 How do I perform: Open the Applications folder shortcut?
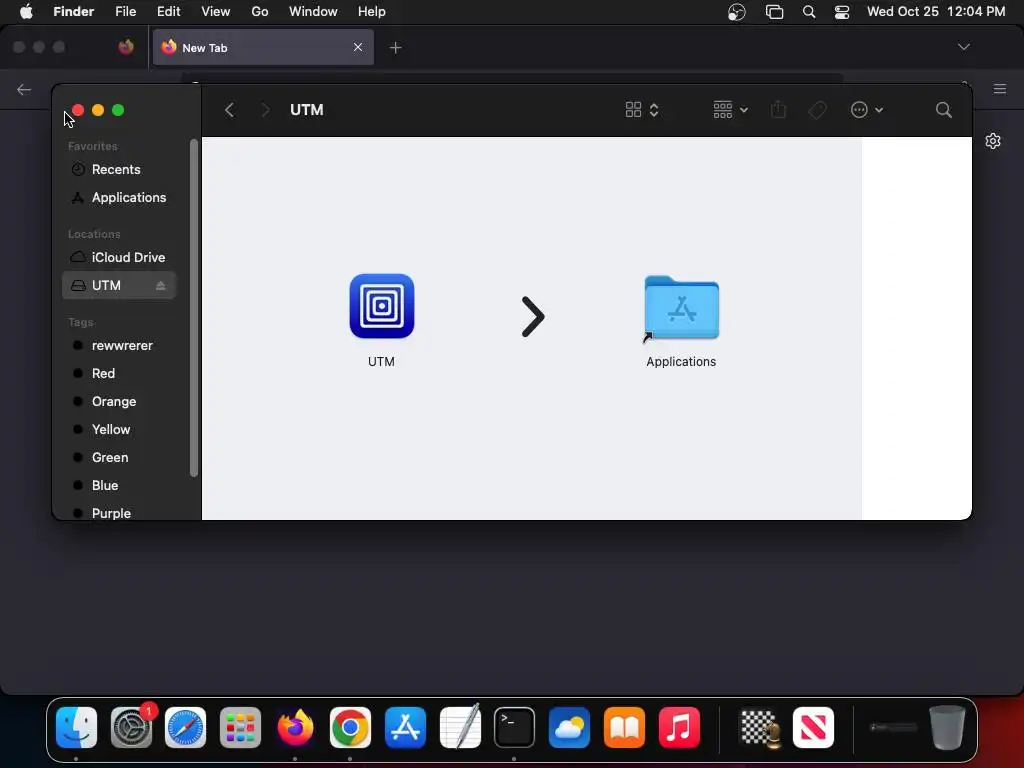(681, 308)
